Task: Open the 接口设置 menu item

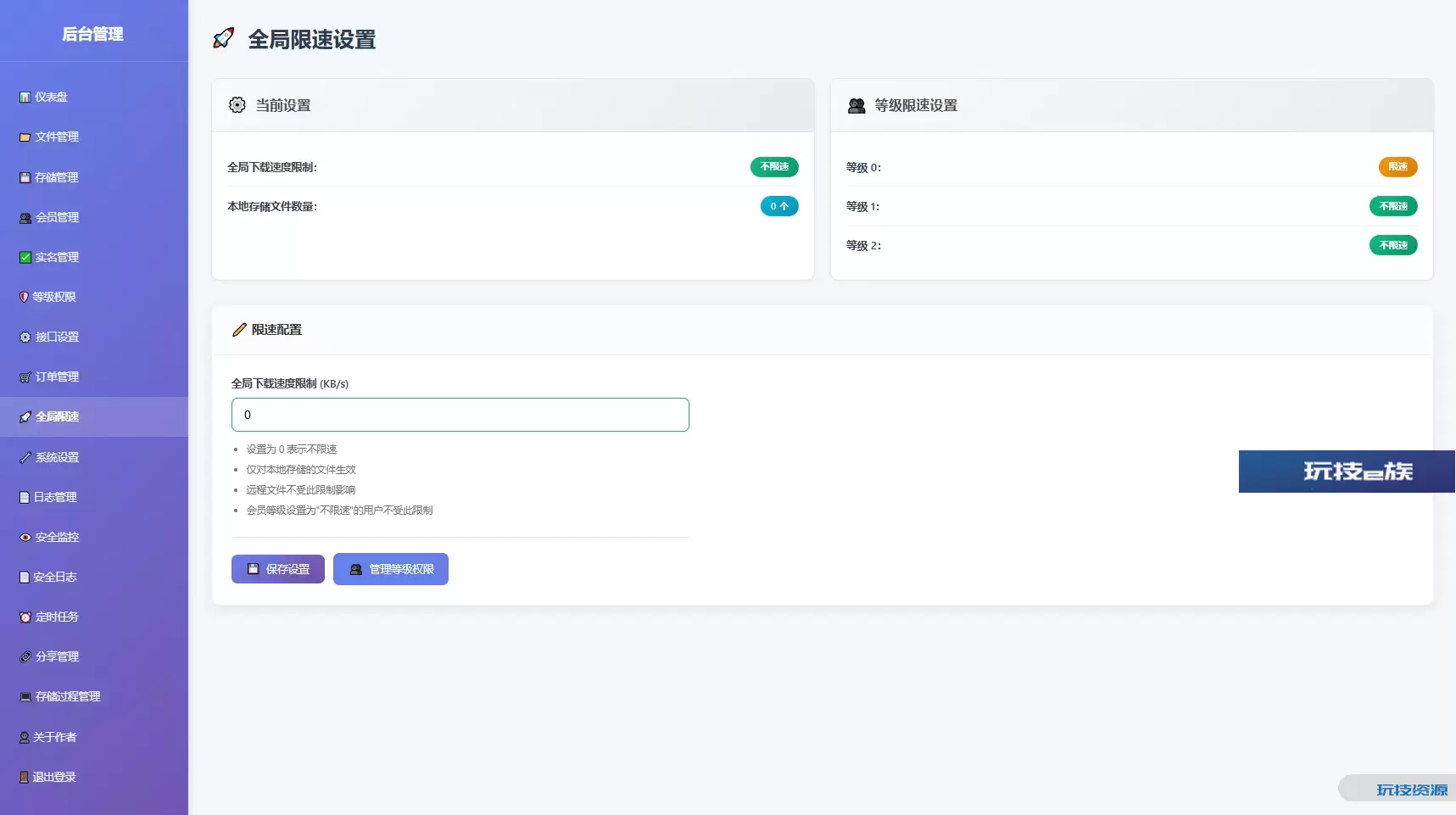Action: [57, 338]
